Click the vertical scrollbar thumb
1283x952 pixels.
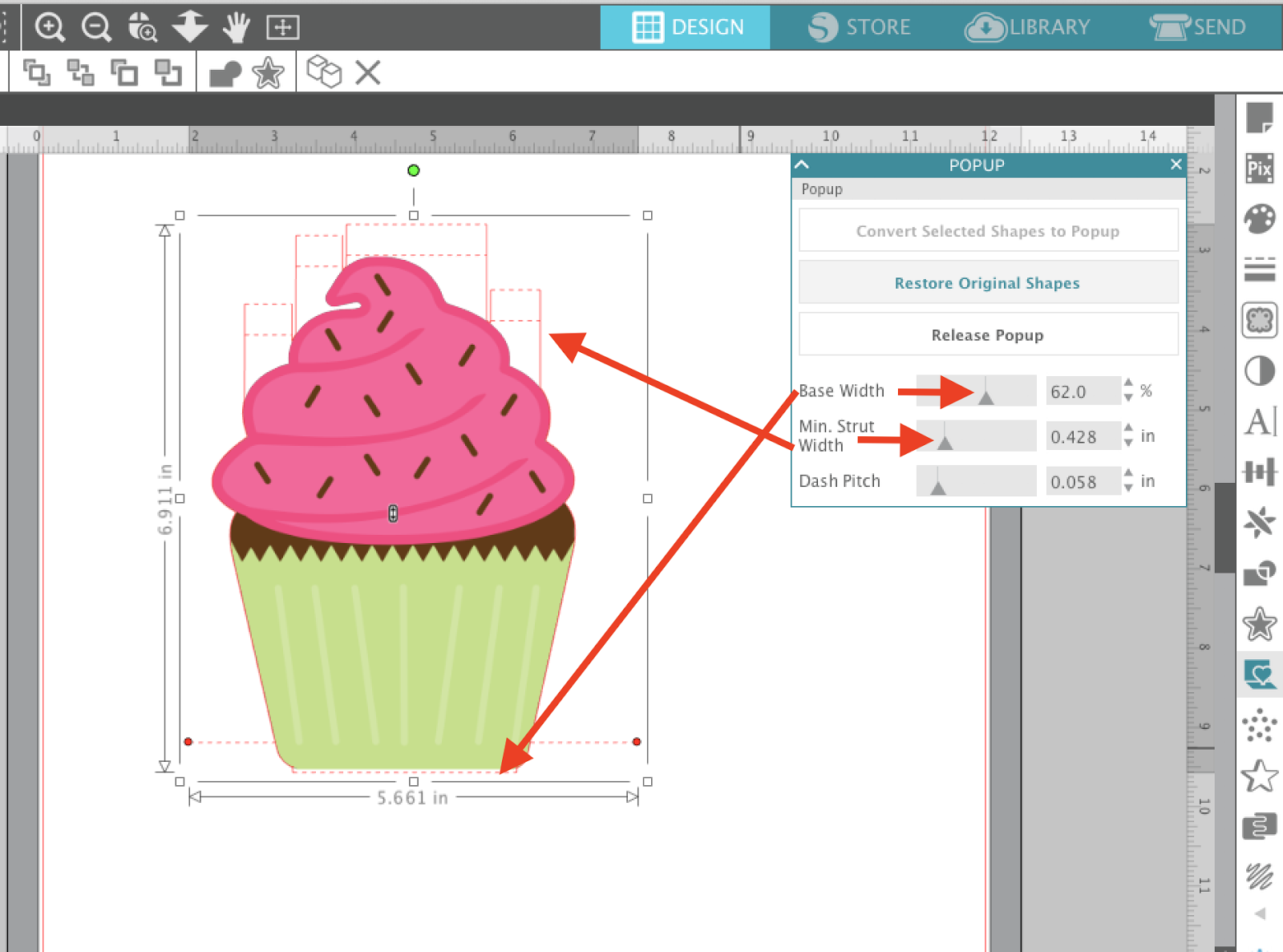[x=1224, y=528]
